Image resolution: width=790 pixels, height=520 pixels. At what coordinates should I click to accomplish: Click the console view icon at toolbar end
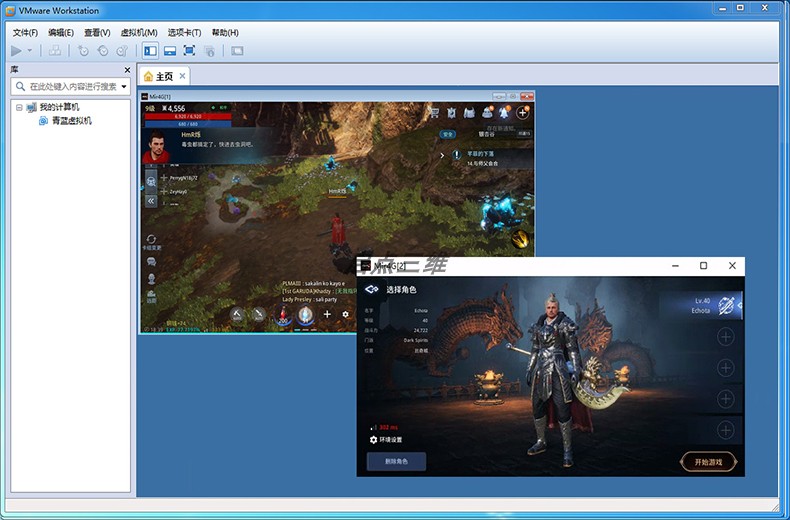(237, 51)
